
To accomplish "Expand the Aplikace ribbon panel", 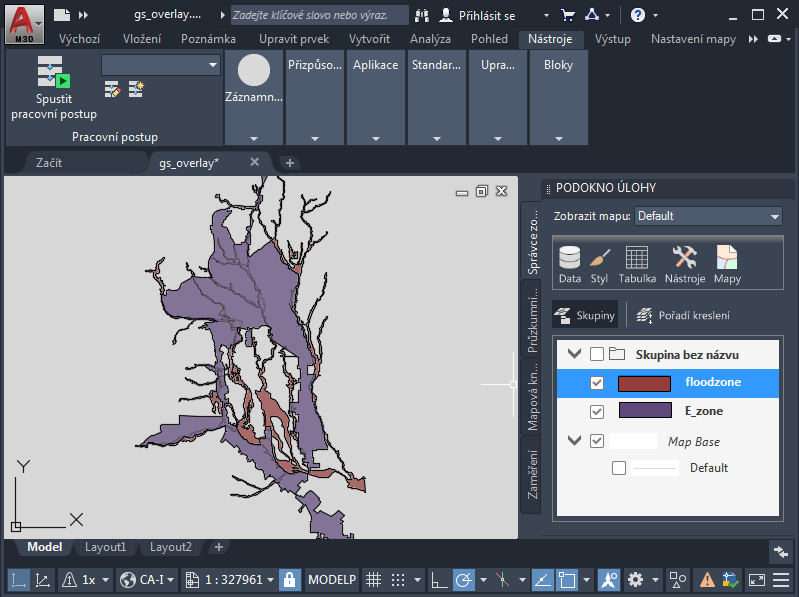I will pos(376,139).
